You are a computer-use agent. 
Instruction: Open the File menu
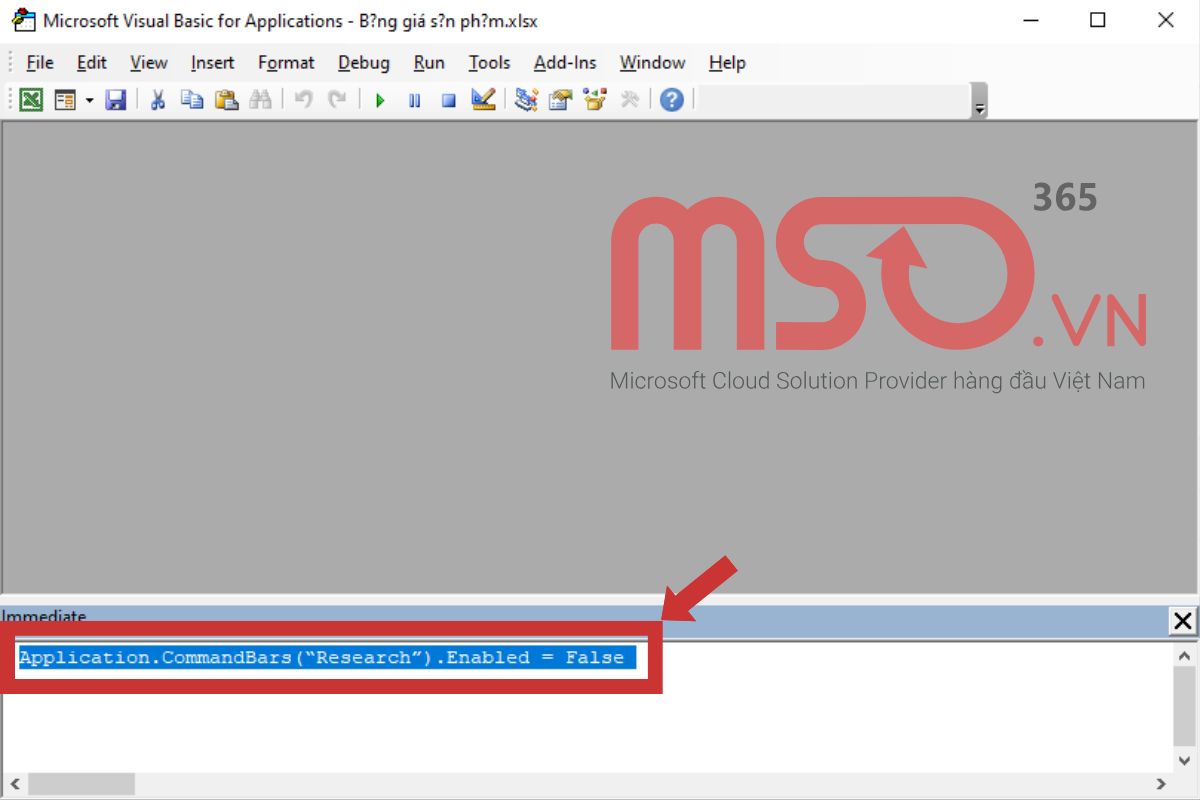tap(40, 62)
